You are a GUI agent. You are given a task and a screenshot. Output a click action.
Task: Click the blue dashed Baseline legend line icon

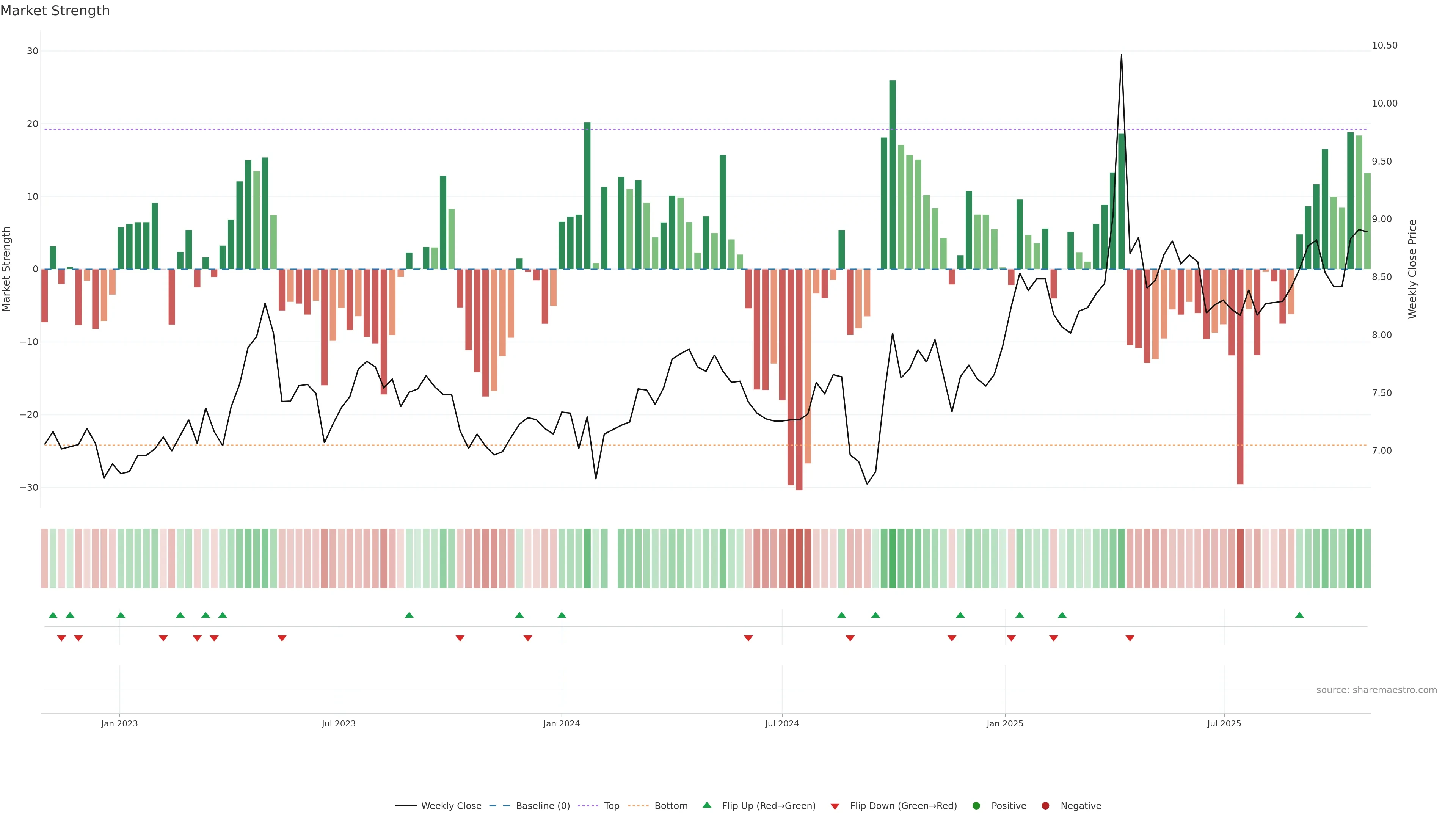[500, 805]
